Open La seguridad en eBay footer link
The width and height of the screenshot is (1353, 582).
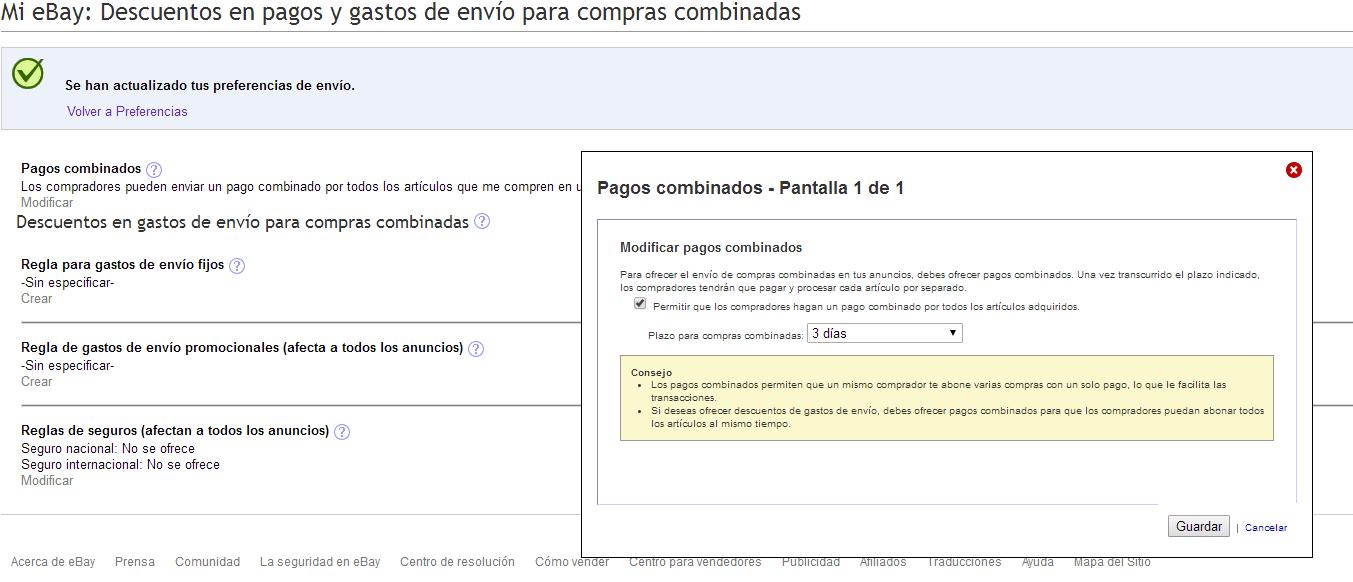320,562
